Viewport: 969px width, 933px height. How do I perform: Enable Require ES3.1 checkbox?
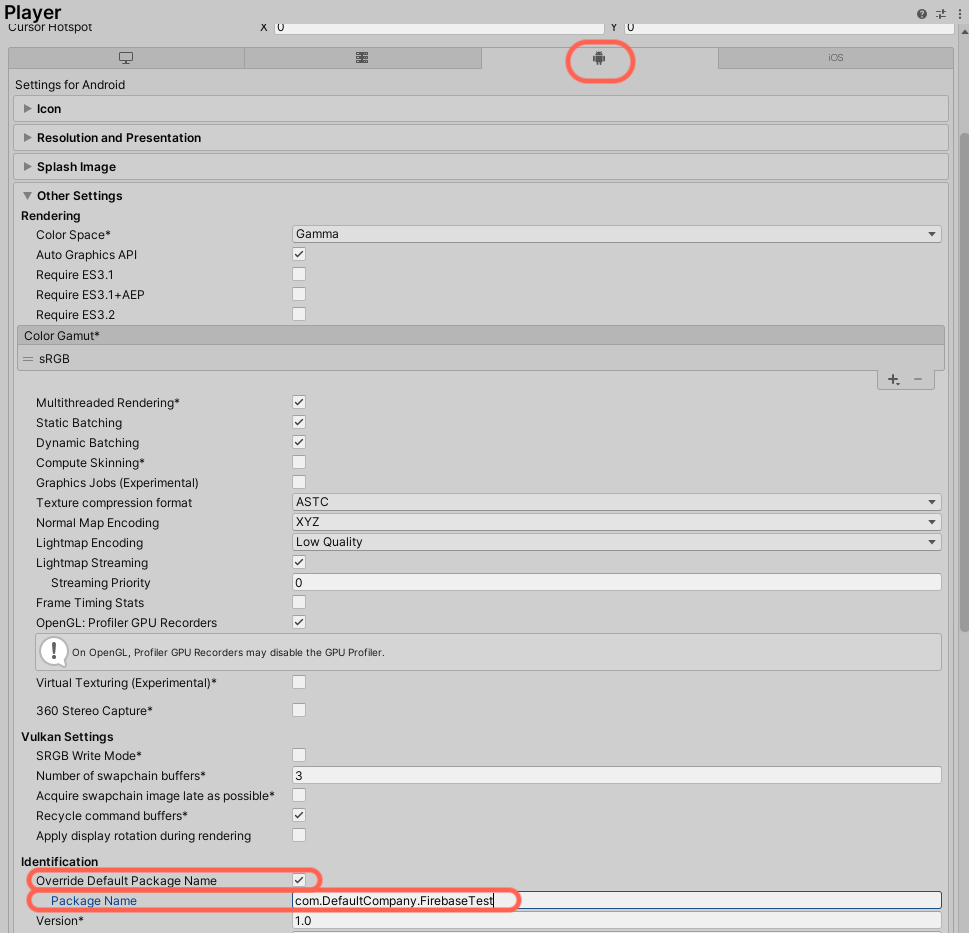(299, 274)
